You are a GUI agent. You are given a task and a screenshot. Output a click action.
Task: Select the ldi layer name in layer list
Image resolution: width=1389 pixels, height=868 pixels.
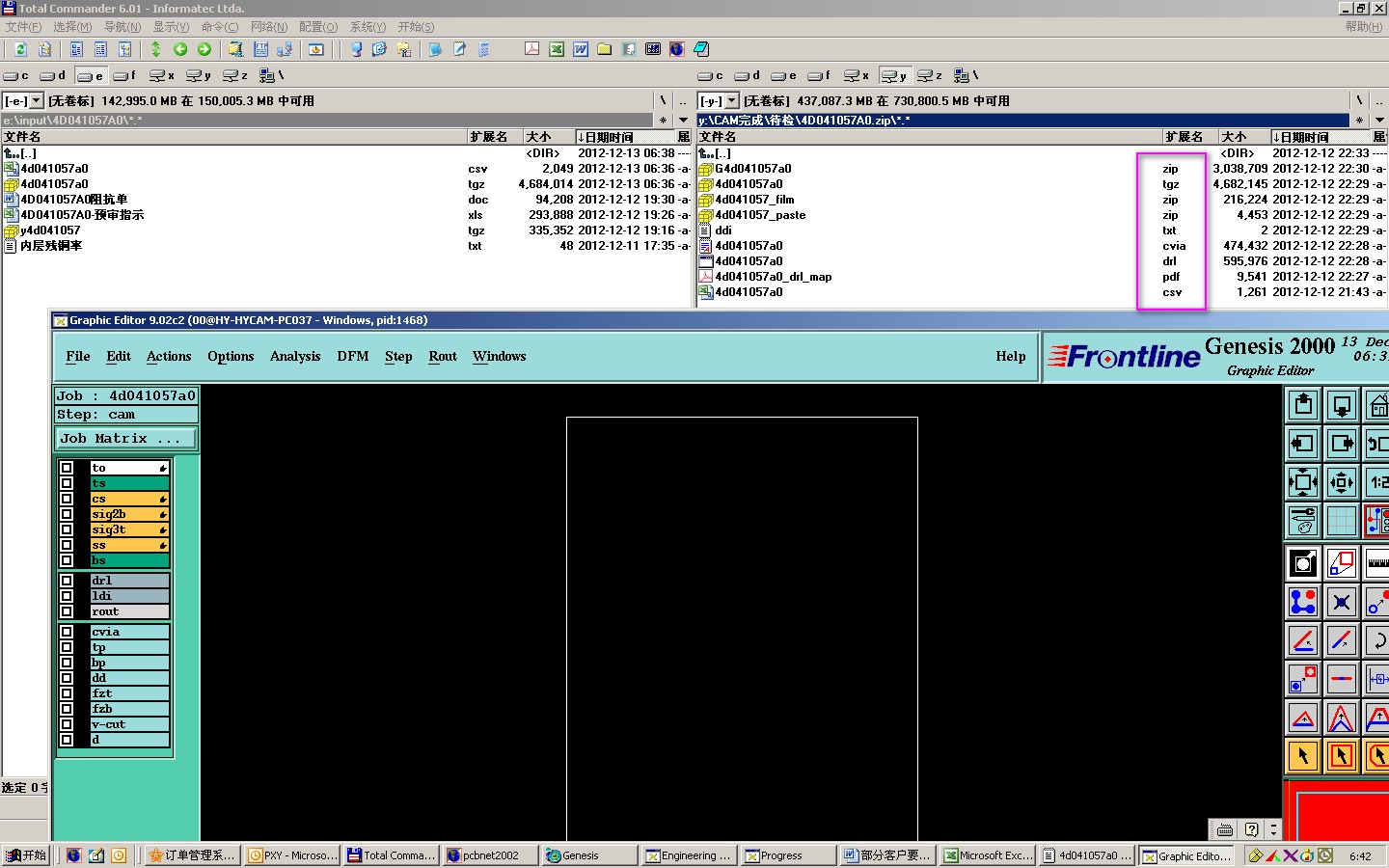click(x=129, y=596)
